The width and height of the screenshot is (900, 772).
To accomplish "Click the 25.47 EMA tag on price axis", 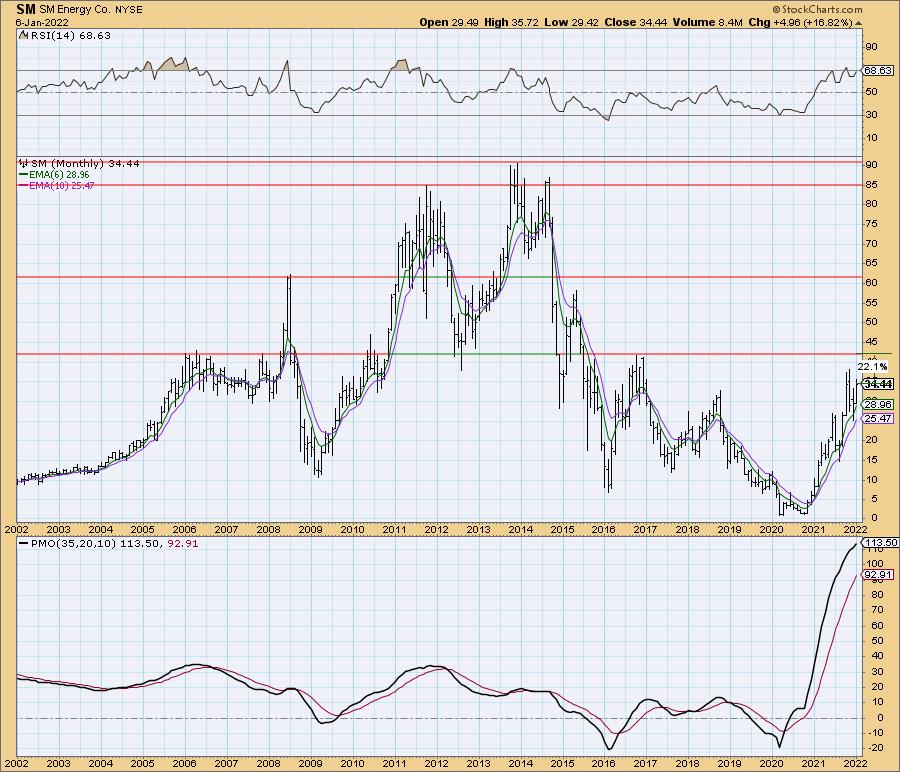I will pyautogui.click(x=878, y=418).
